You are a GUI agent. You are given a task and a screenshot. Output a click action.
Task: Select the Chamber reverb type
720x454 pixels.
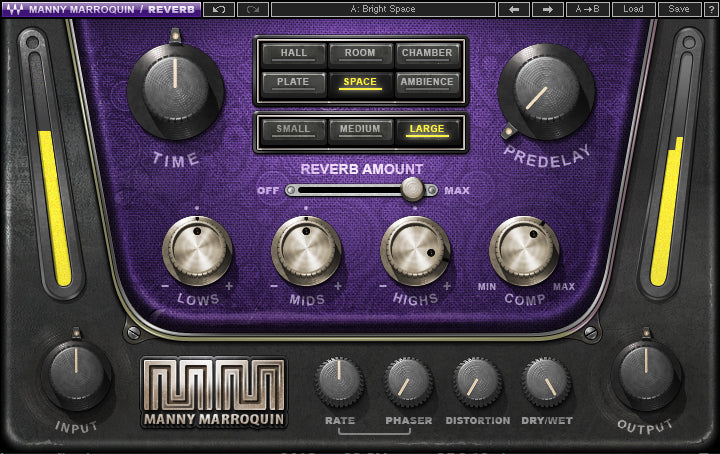point(427,53)
